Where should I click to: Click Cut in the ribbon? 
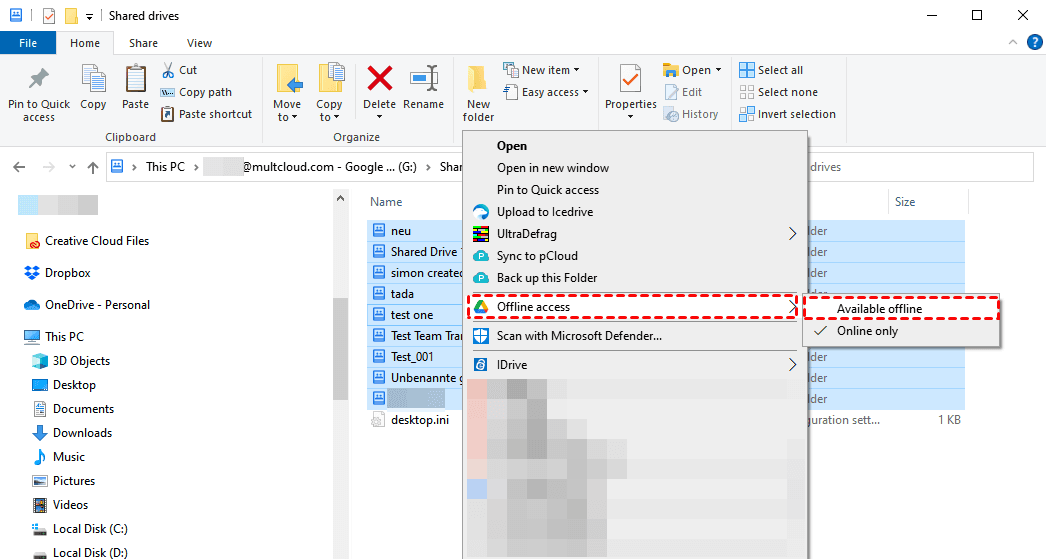179,70
